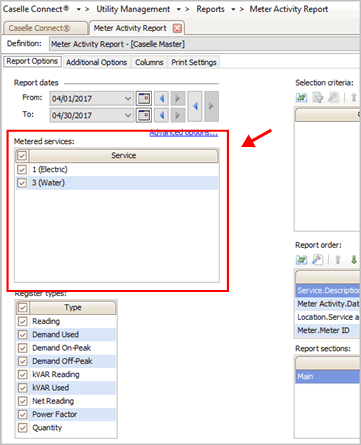Click Meter Activity Report in breadcrumb

[289, 9]
